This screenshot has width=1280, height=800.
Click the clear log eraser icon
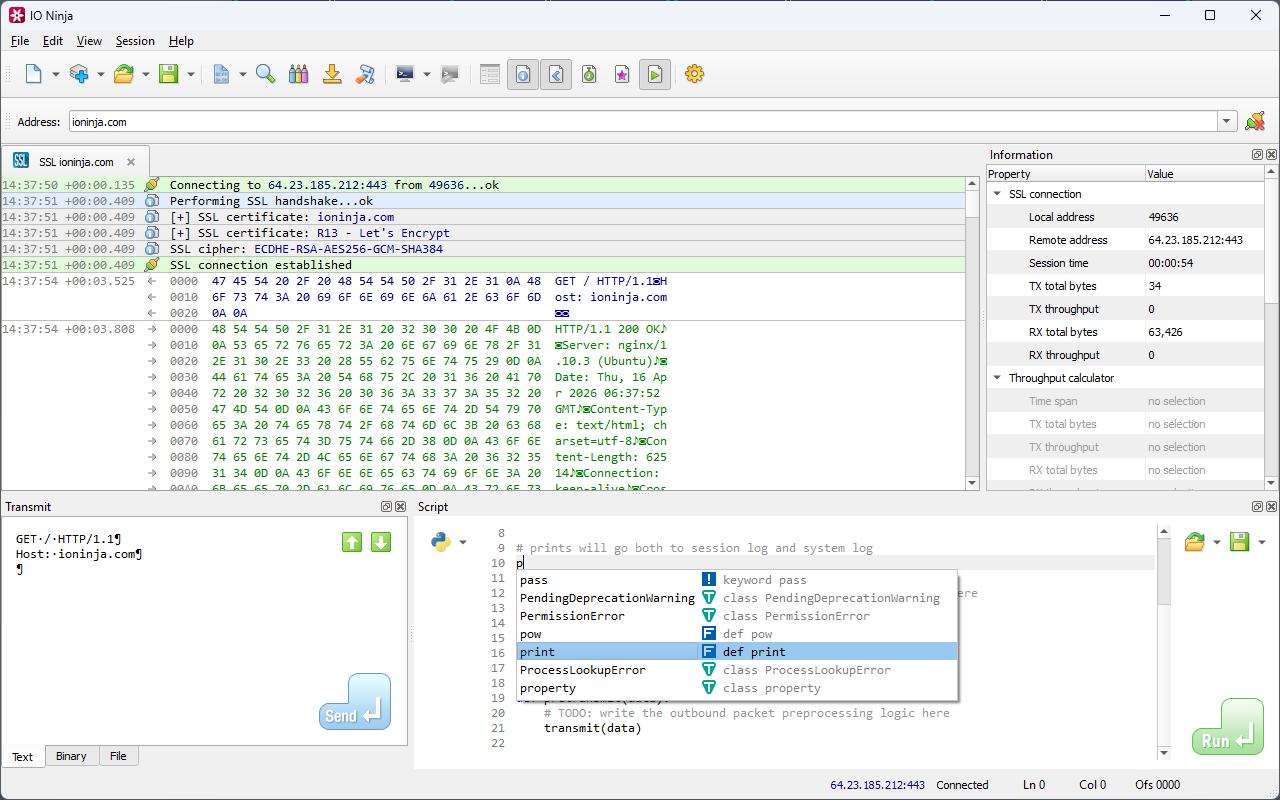366,74
